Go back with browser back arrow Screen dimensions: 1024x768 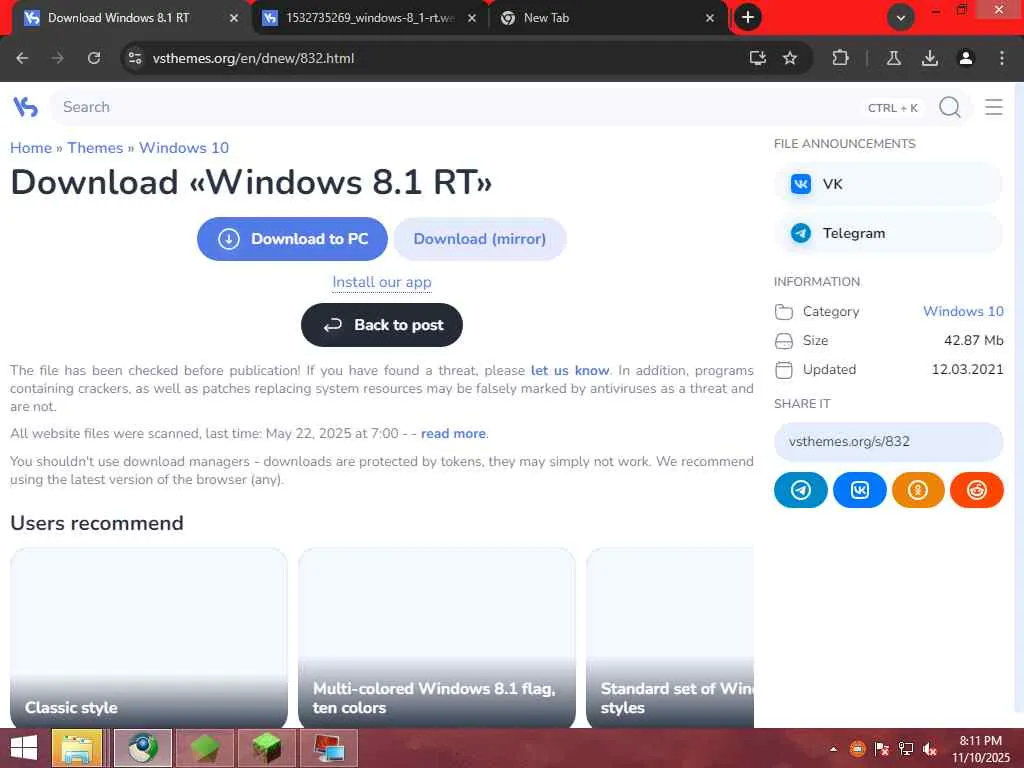pyautogui.click(x=22, y=58)
